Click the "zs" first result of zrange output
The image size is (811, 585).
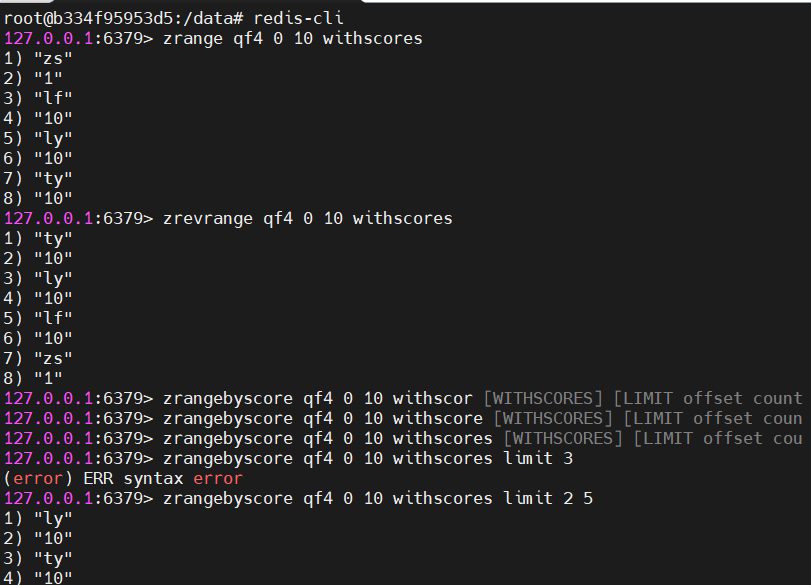pos(53,58)
